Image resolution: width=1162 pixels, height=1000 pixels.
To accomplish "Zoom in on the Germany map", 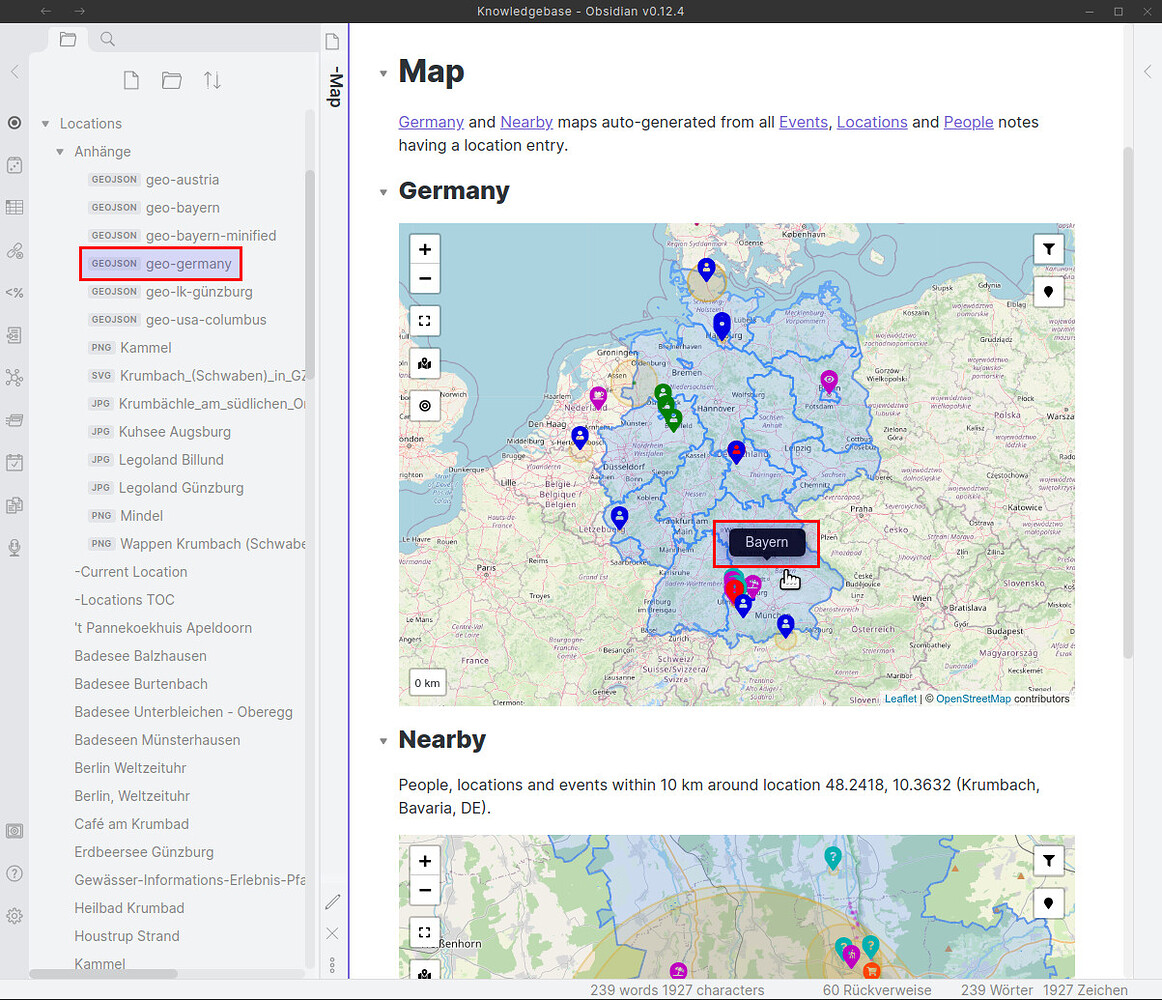I will [424, 248].
